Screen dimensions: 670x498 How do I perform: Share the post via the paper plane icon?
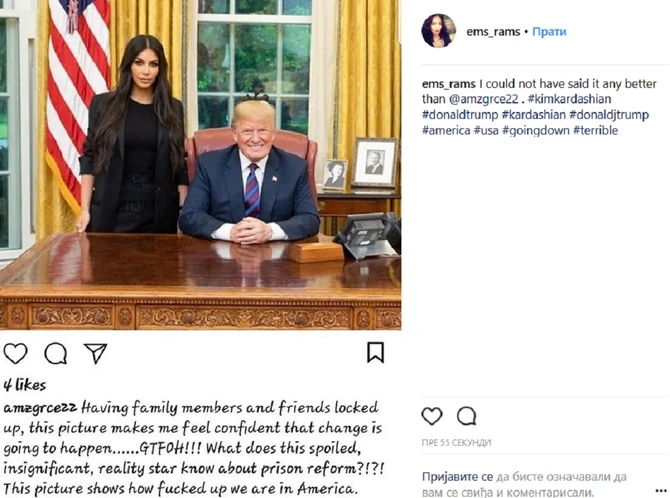click(95, 354)
